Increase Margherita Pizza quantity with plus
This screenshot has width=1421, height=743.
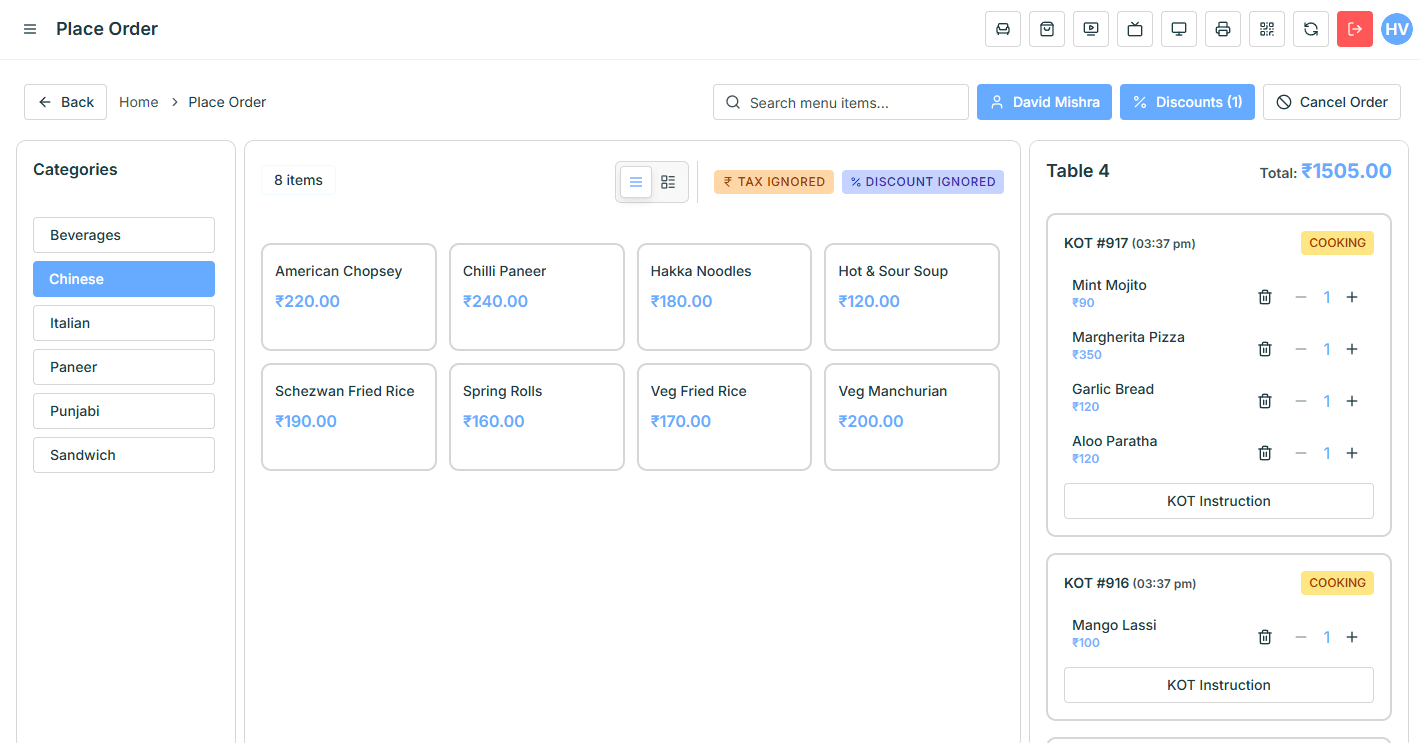pyautogui.click(x=1352, y=349)
